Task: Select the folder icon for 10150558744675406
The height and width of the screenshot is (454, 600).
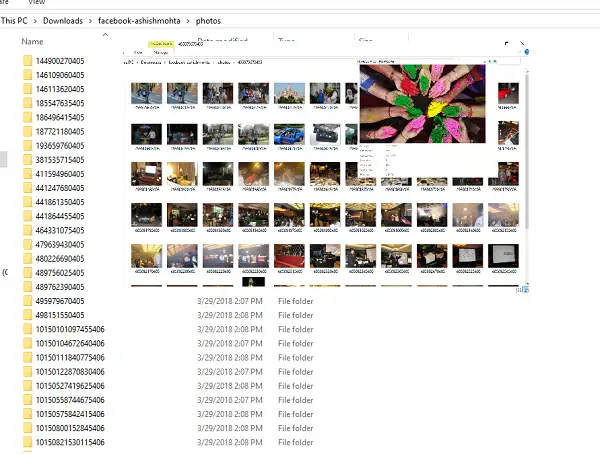Action: point(28,400)
